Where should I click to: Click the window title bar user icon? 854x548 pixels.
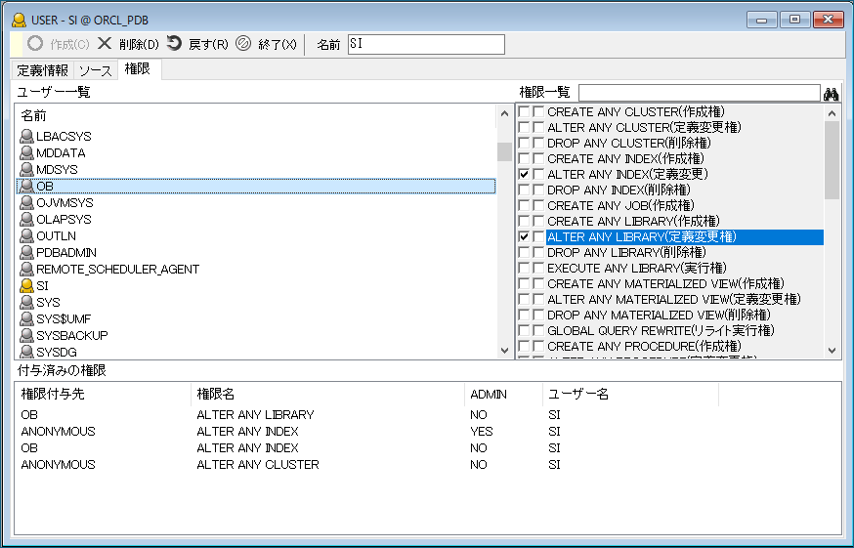[18, 19]
